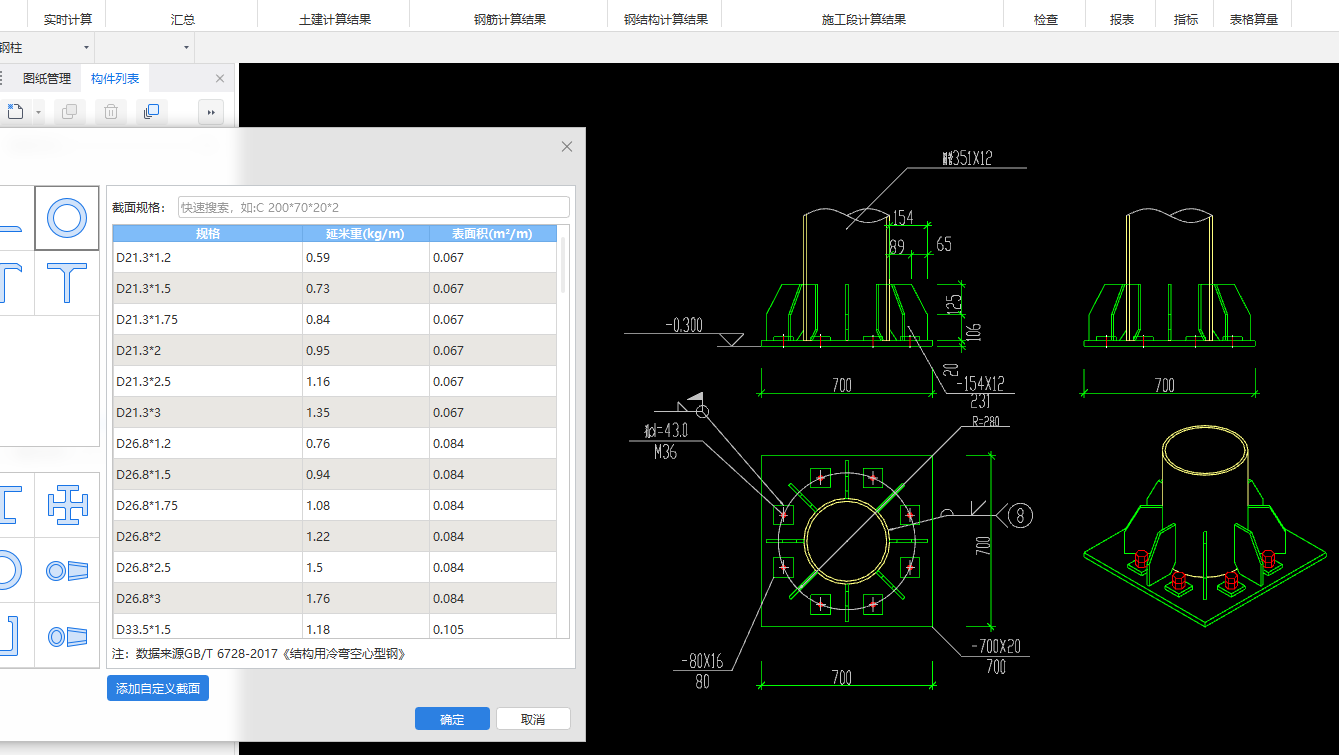Open the 实时计算 ribbon group
Screen dimensions: 1339x755
[x=68, y=20]
